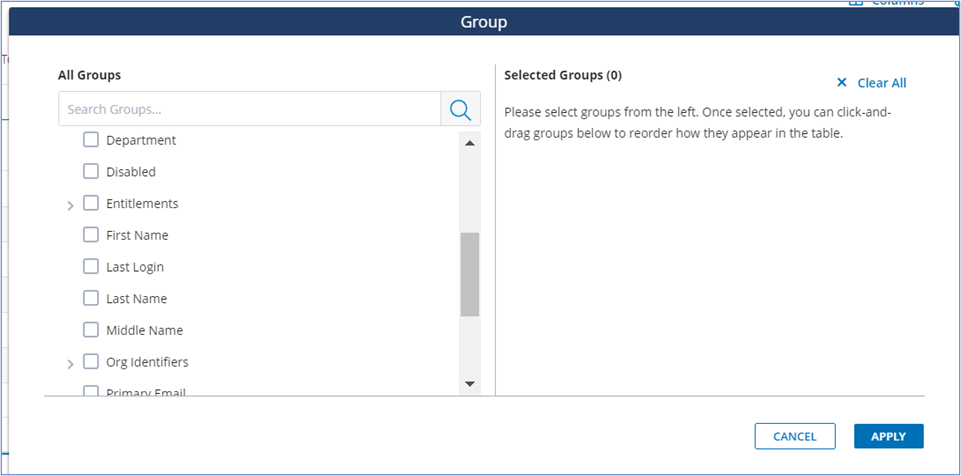Click the search magnifier icon
Image resolution: width=961 pixels, height=476 pixels.
pyautogui.click(x=460, y=109)
